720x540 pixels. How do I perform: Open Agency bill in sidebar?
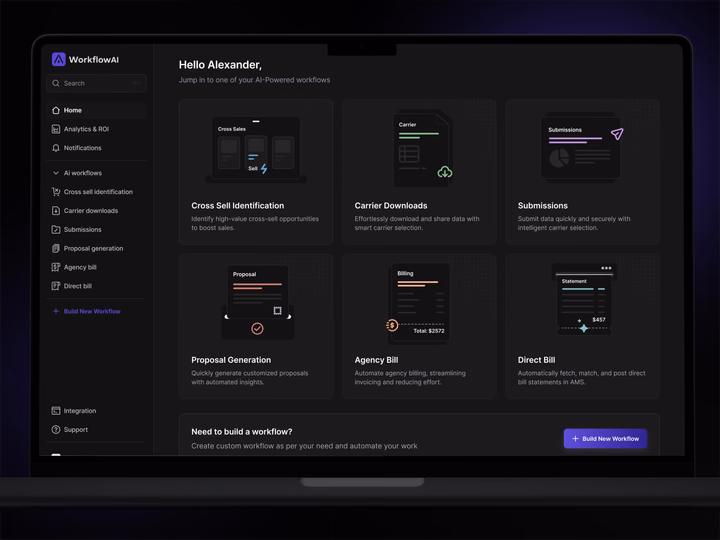[96, 267]
